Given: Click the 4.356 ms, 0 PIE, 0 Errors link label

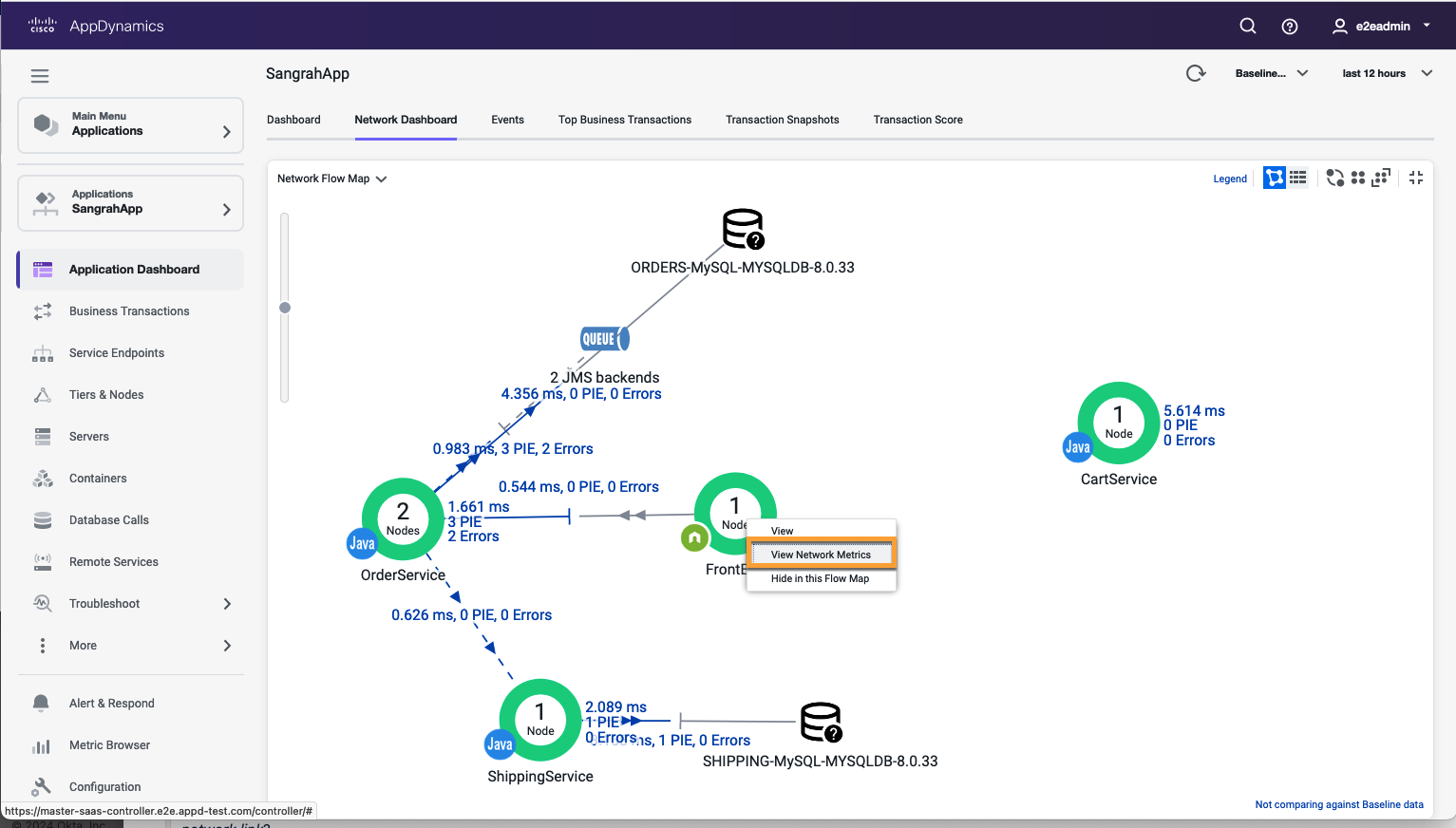Looking at the screenshot, I should 581,394.
